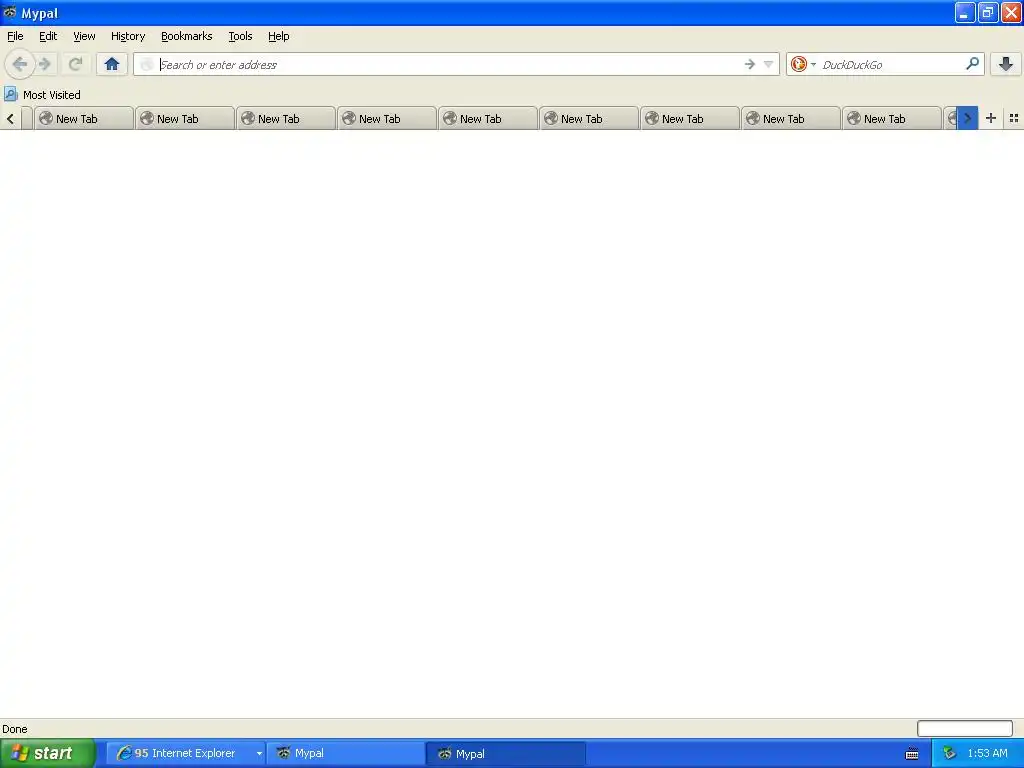Open the File menu
Screen dimensions: 1024x768
pyautogui.click(x=15, y=36)
